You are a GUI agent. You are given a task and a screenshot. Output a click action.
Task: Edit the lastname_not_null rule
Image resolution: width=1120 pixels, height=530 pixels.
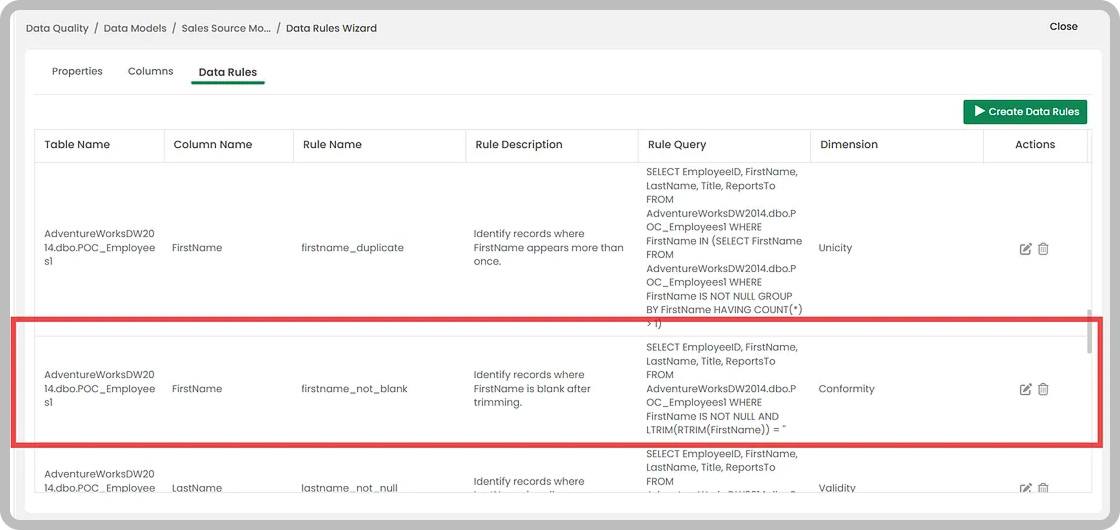(x=1025, y=489)
